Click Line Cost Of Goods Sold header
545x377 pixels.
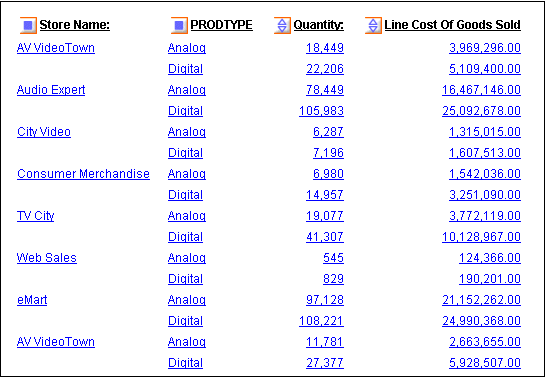click(453, 25)
